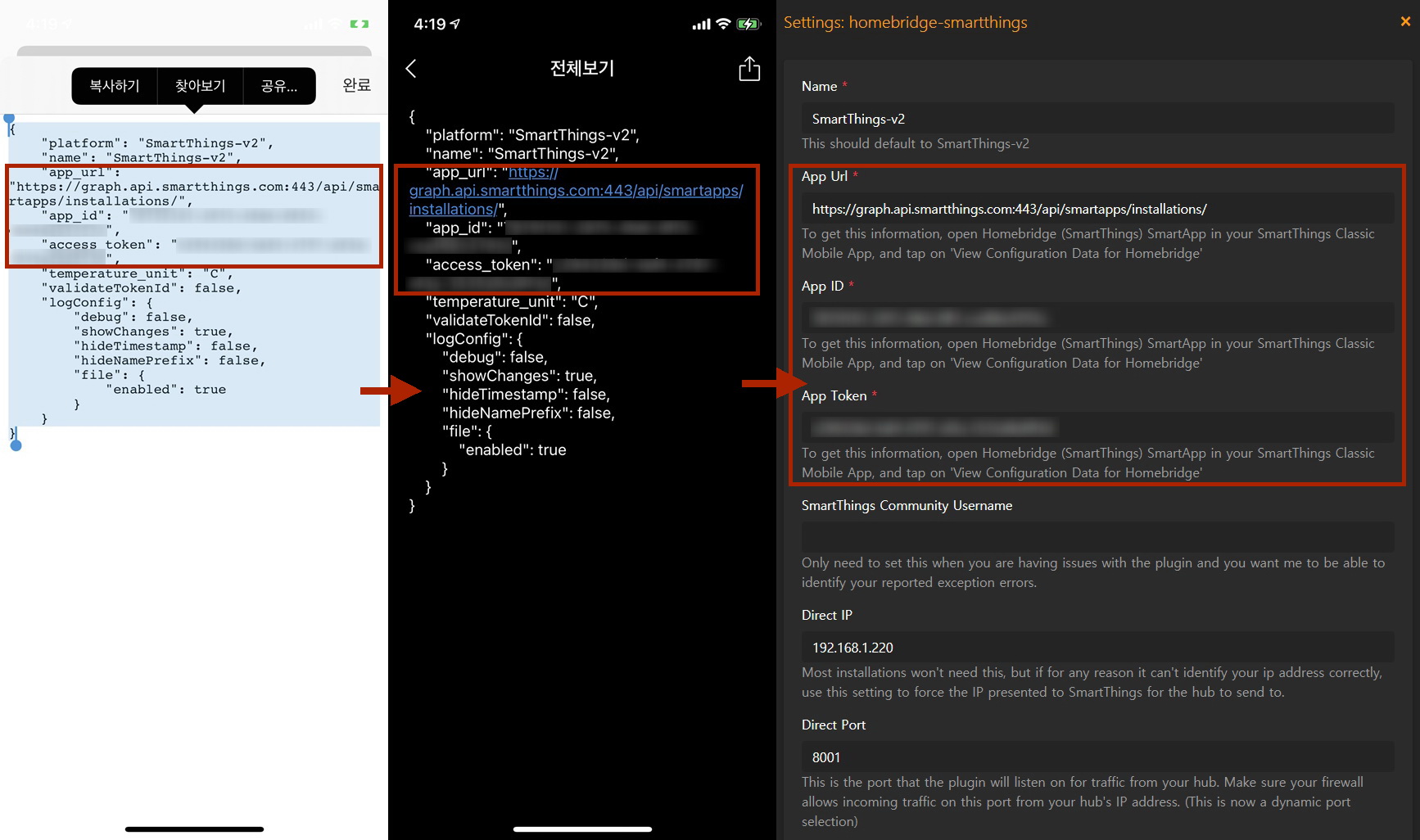The height and width of the screenshot is (840, 1420).
Task: Click '"platform": "SmartThings-v2",' in selected text
Action: [x=157, y=143]
